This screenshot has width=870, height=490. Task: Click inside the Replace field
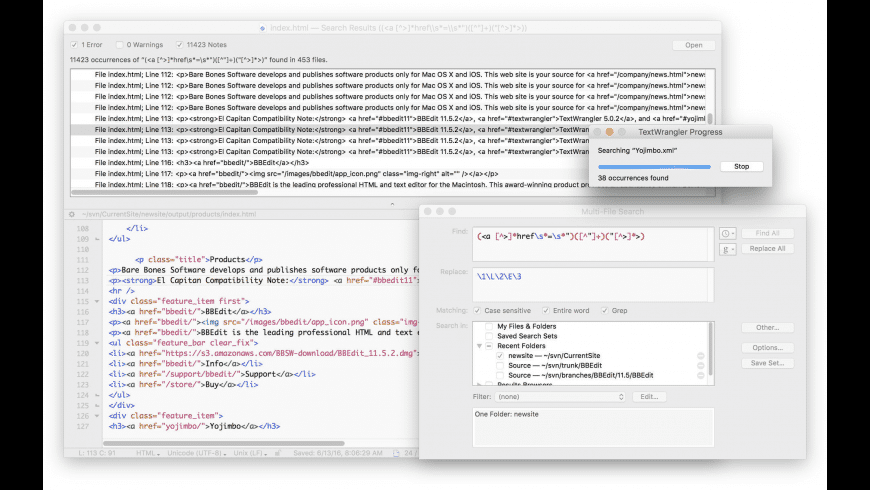click(593, 285)
